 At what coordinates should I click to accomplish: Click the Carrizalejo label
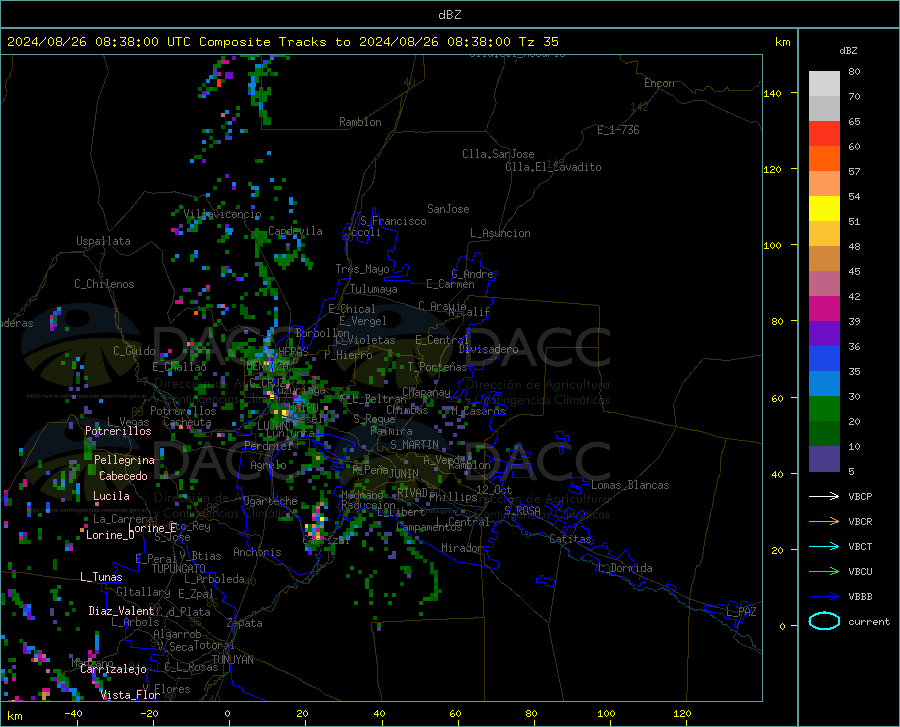pyautogui.click(x=113, y=669)
